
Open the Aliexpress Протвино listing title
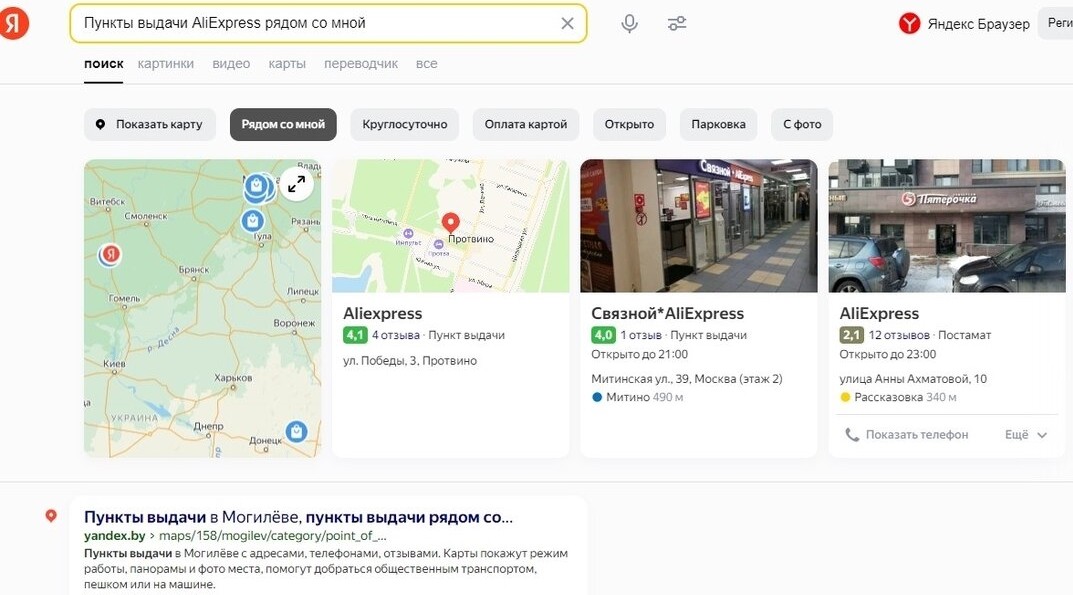383,314
